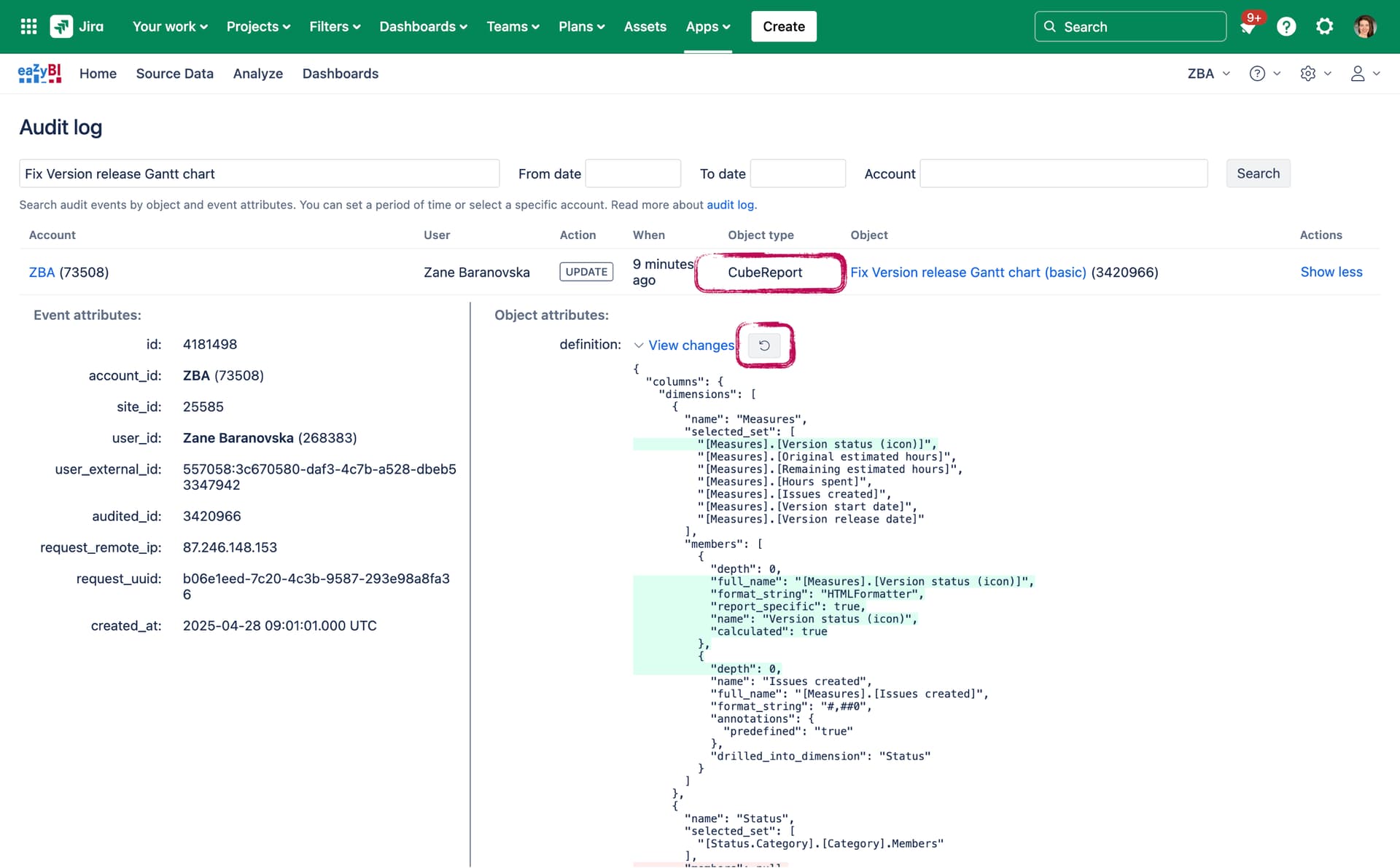Click the When column header
Viewport: 1400px width, 868px height.
click(648, 235)
